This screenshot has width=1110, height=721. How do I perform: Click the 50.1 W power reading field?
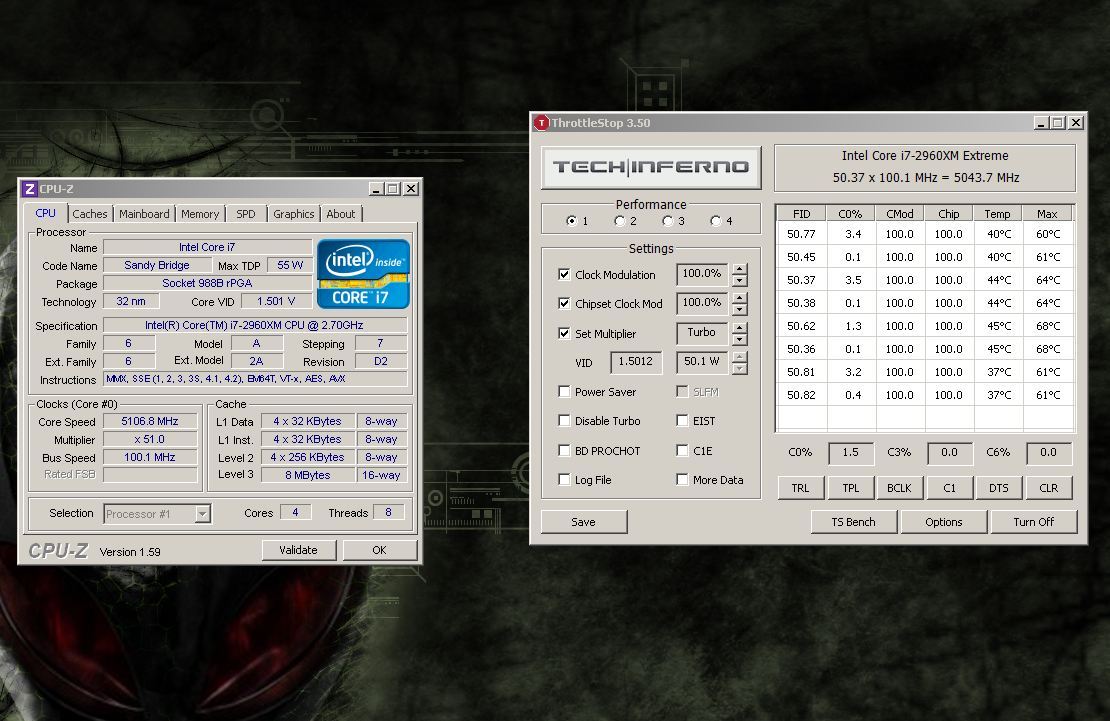[702, 362]
